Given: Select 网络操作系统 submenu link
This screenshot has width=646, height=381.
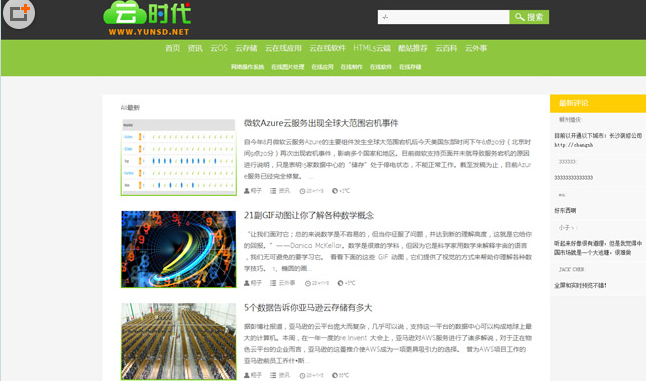Looking at the screenshot, I should [x=247, y=67].
